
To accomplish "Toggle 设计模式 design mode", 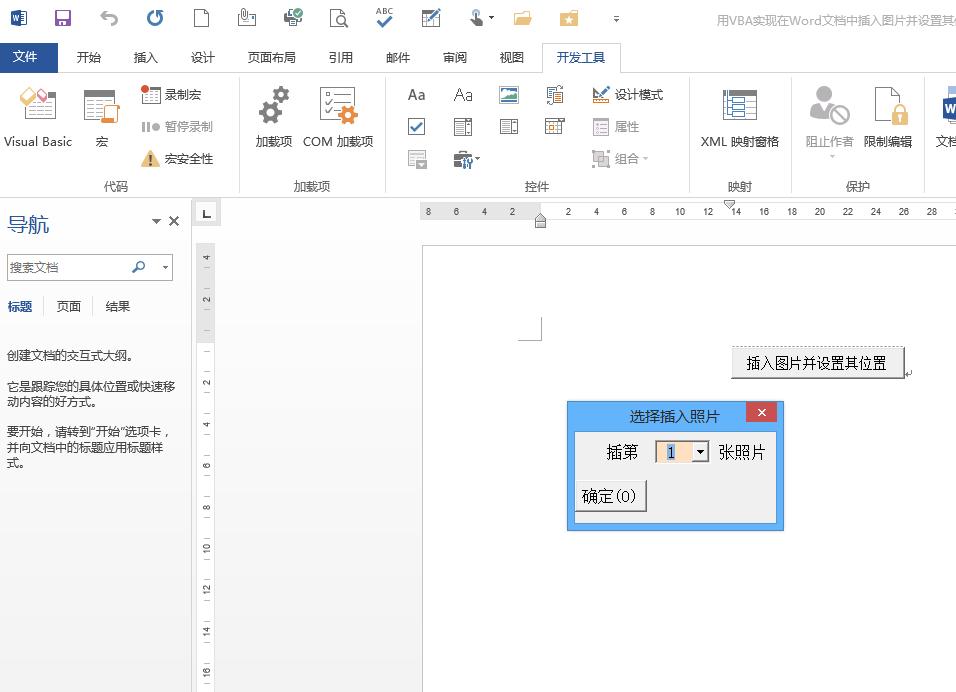I will tap(627, 94).
